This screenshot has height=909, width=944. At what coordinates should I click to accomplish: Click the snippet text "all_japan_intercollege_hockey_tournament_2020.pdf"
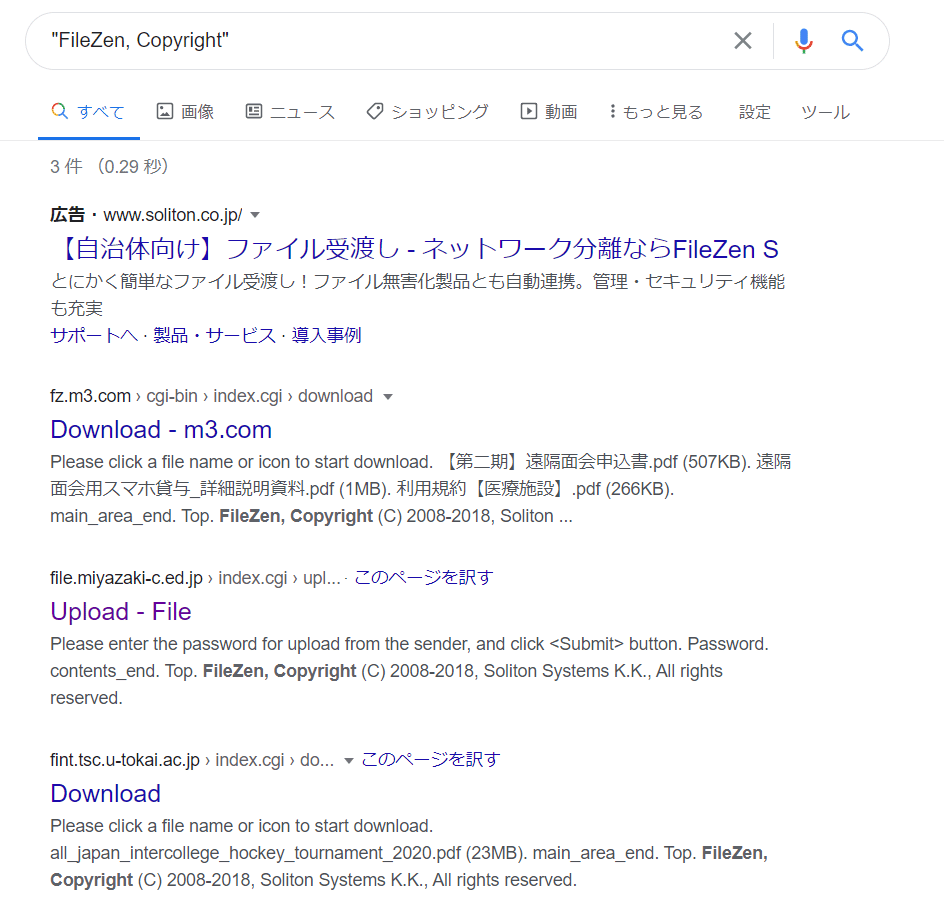pyautogui.click(x=256, y=853)
